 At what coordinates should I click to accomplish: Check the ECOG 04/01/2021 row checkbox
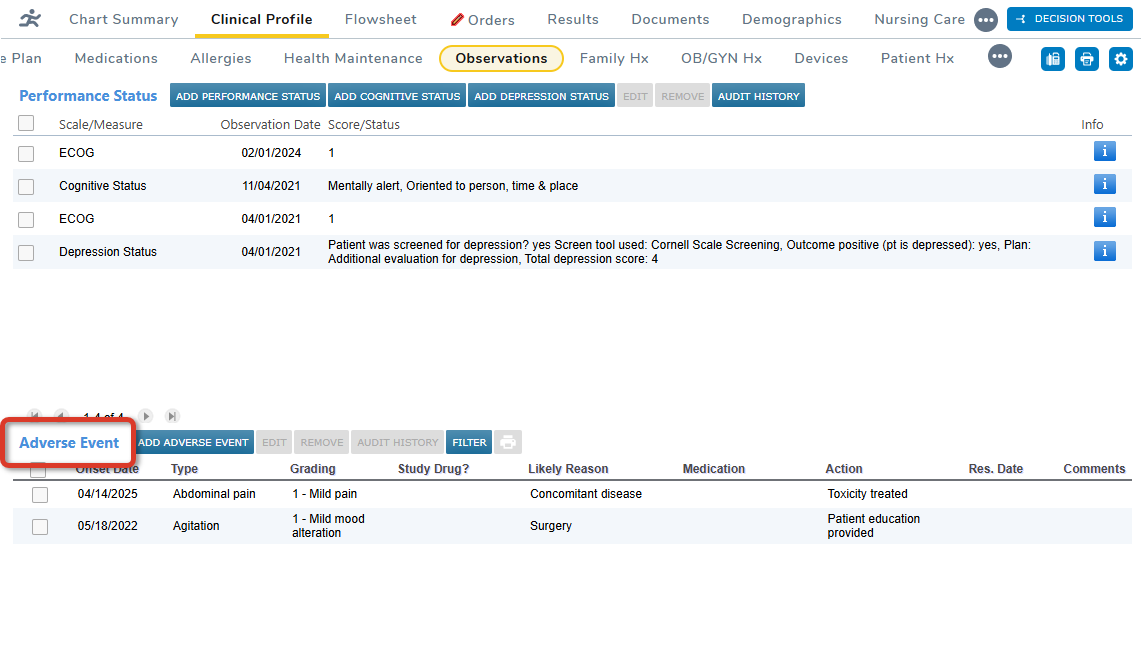[26, 219]
